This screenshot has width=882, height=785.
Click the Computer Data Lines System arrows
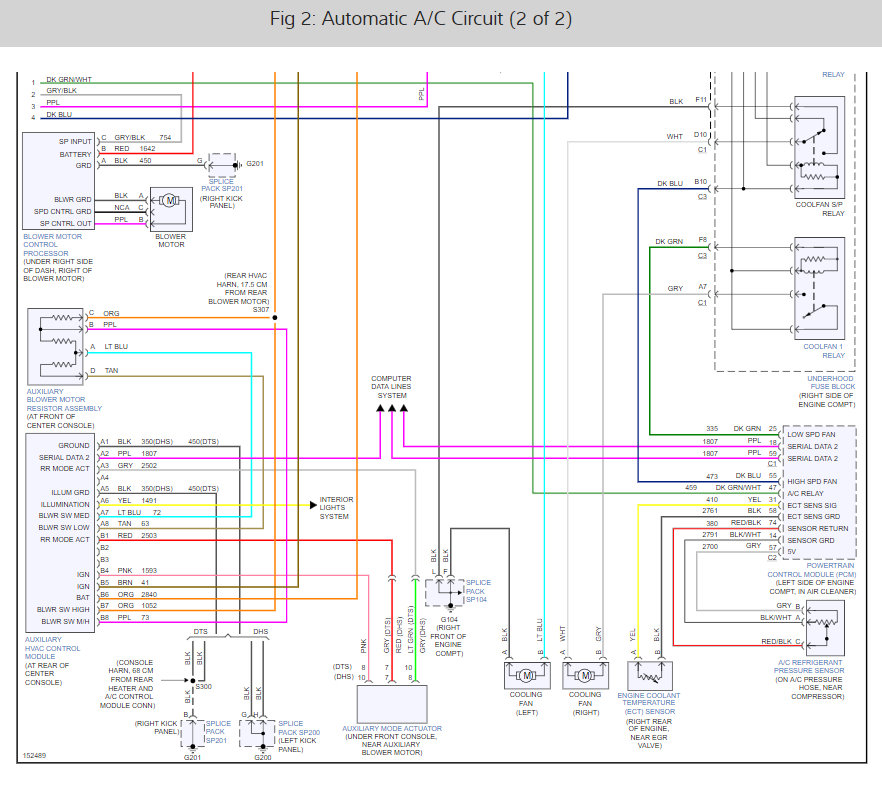coord(392,408)
